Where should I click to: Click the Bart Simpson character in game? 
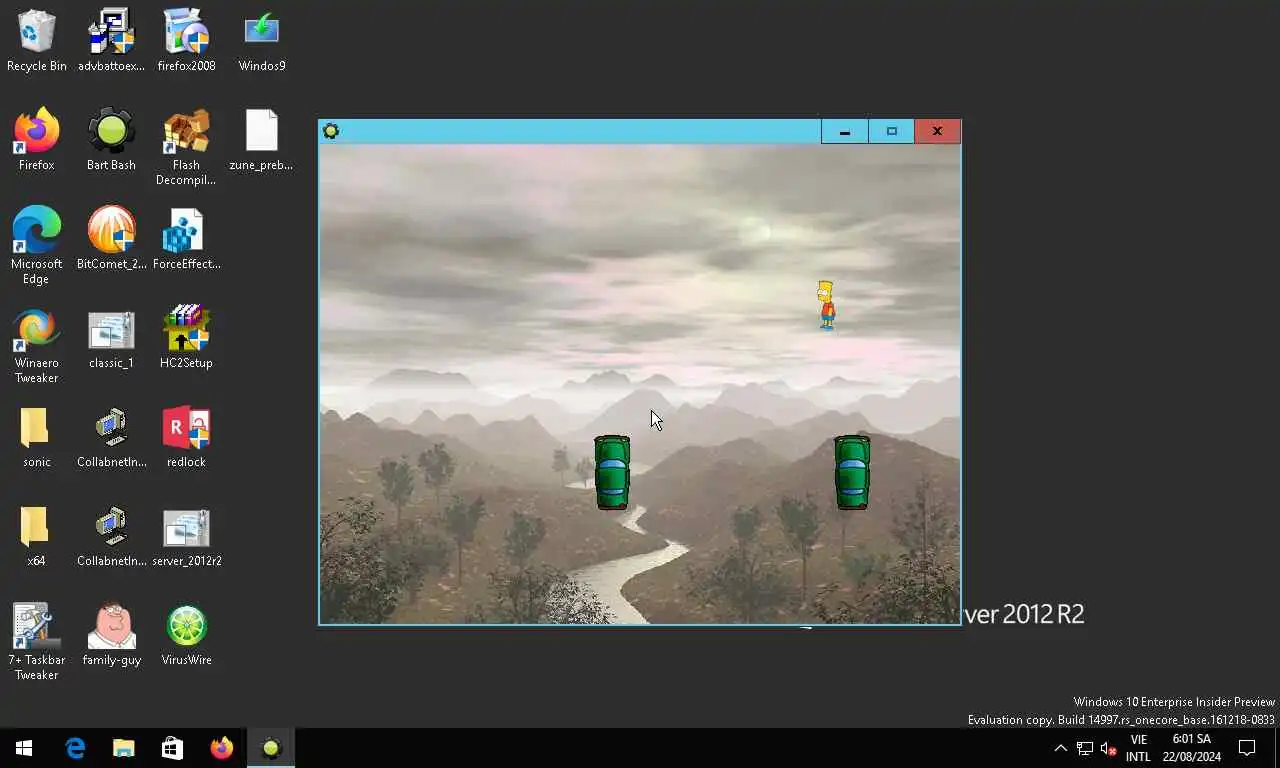826,305
